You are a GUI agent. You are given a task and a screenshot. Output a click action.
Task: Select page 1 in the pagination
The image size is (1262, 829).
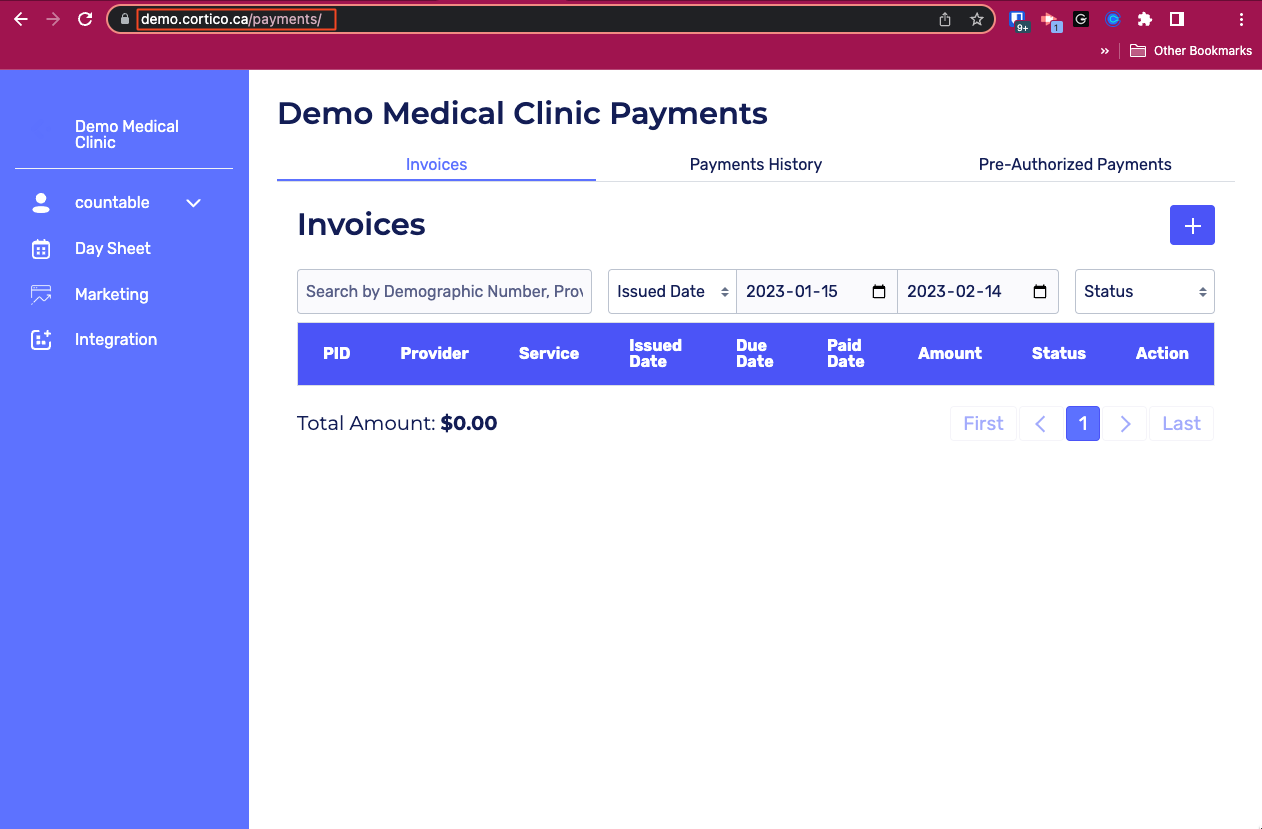tap(1083, 423)
